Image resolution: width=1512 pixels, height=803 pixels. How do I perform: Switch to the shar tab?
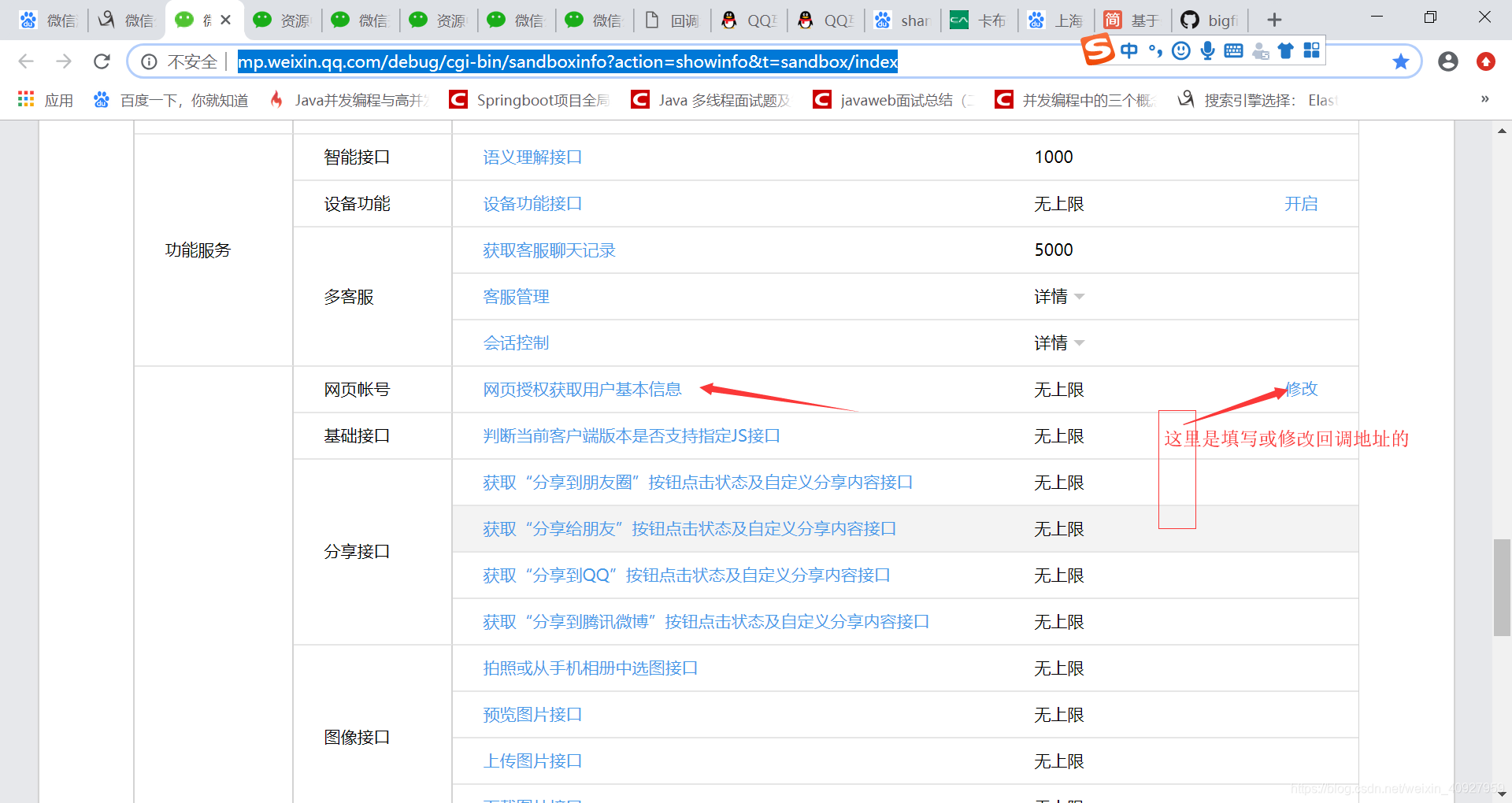pyautogui.click(x=902, y=20)
